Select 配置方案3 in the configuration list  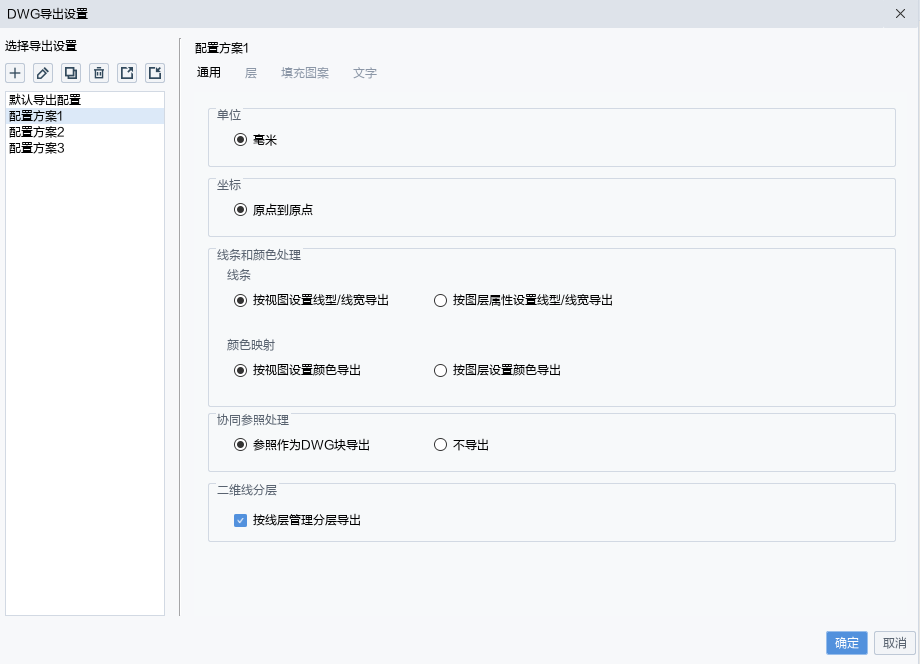[85, 148]
